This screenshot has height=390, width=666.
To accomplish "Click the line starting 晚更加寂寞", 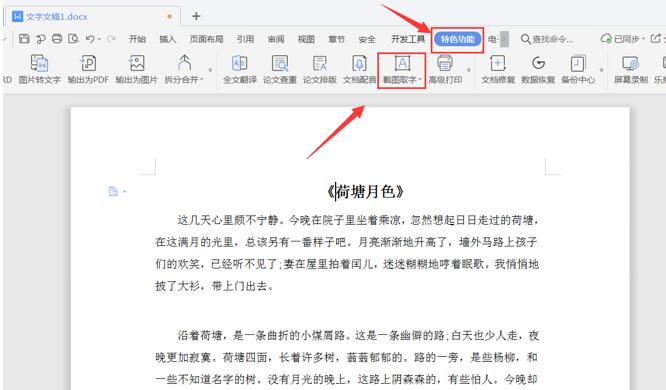I will (x=347, y=357).
